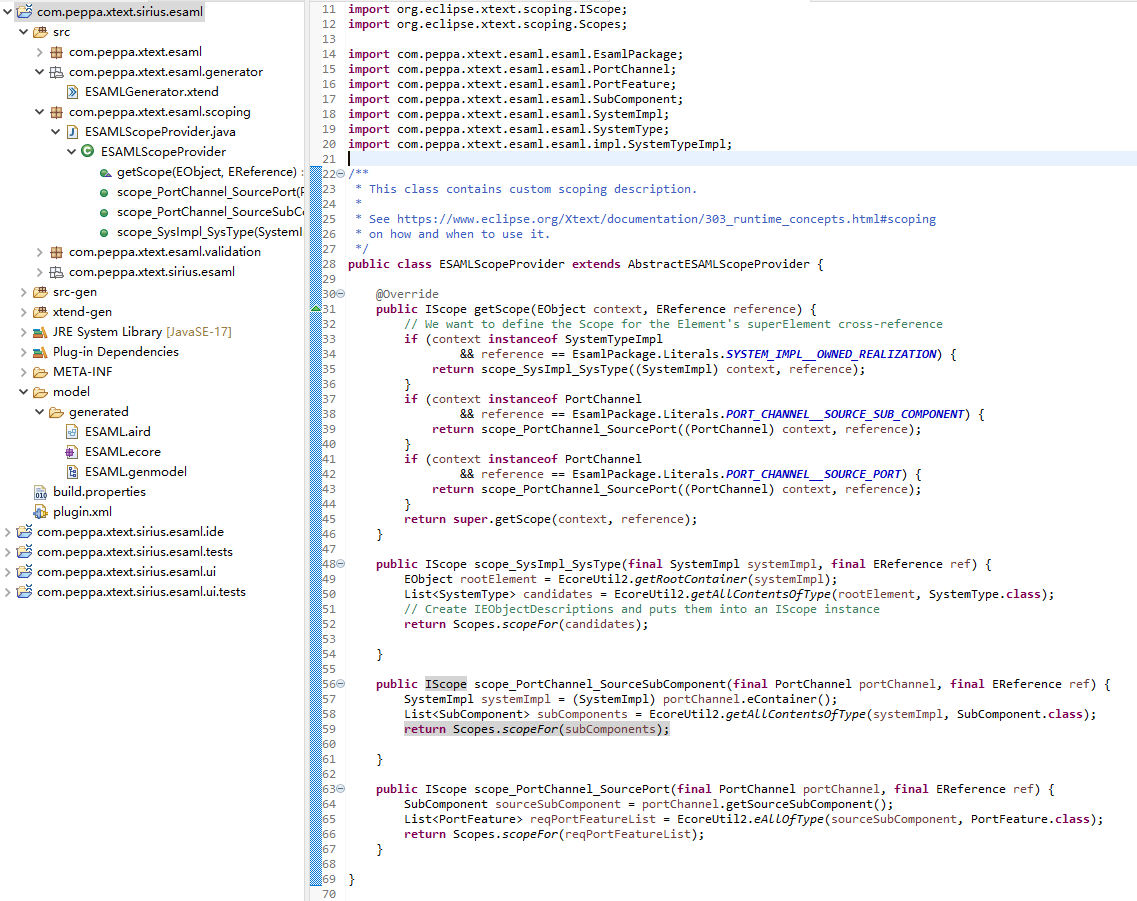
Task: Select the com.peppa.xtext.sirius.esaml.tests project
Action: click(x=135, y=552)
